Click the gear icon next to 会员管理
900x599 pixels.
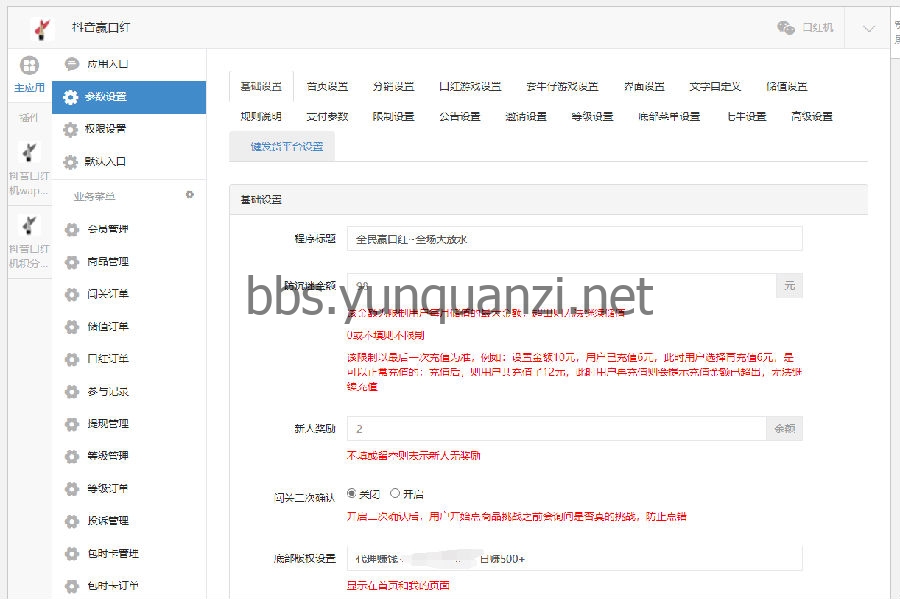tap(71, 230)
